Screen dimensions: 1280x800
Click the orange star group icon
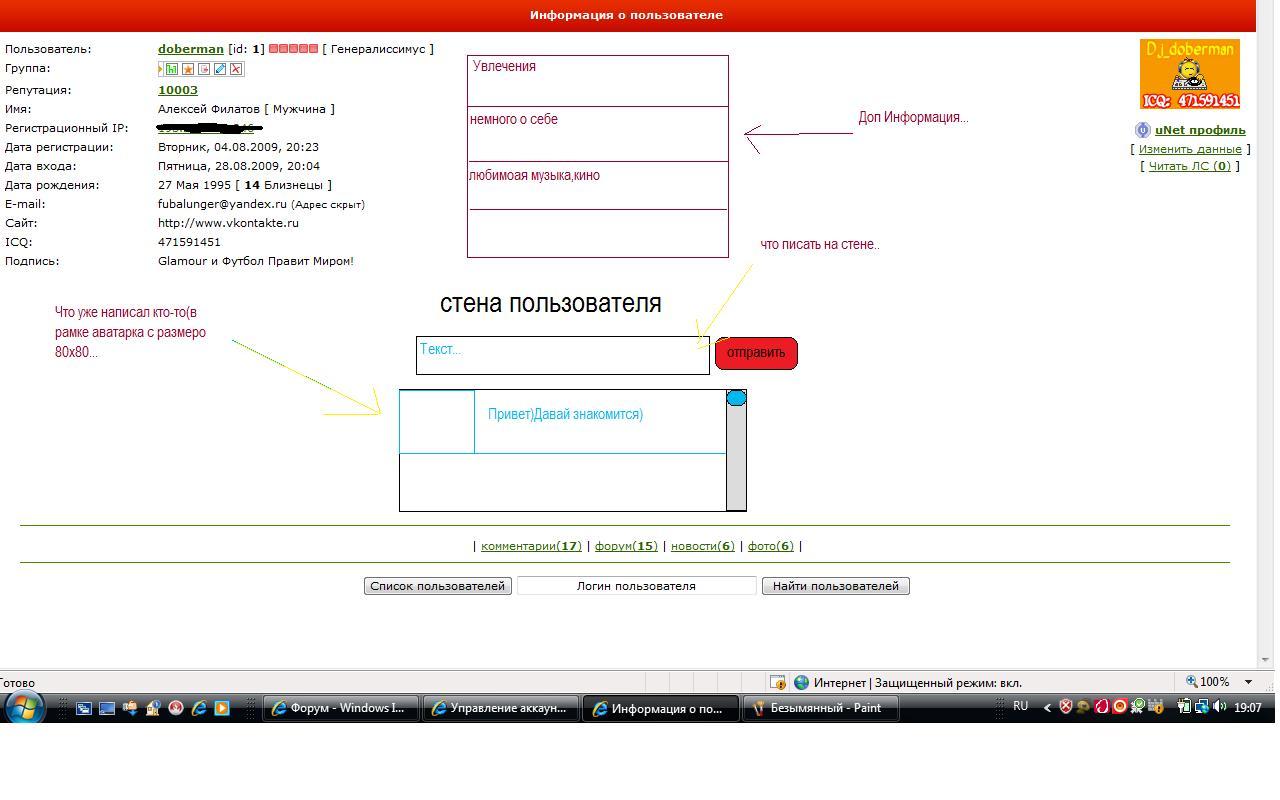(188, 69)
